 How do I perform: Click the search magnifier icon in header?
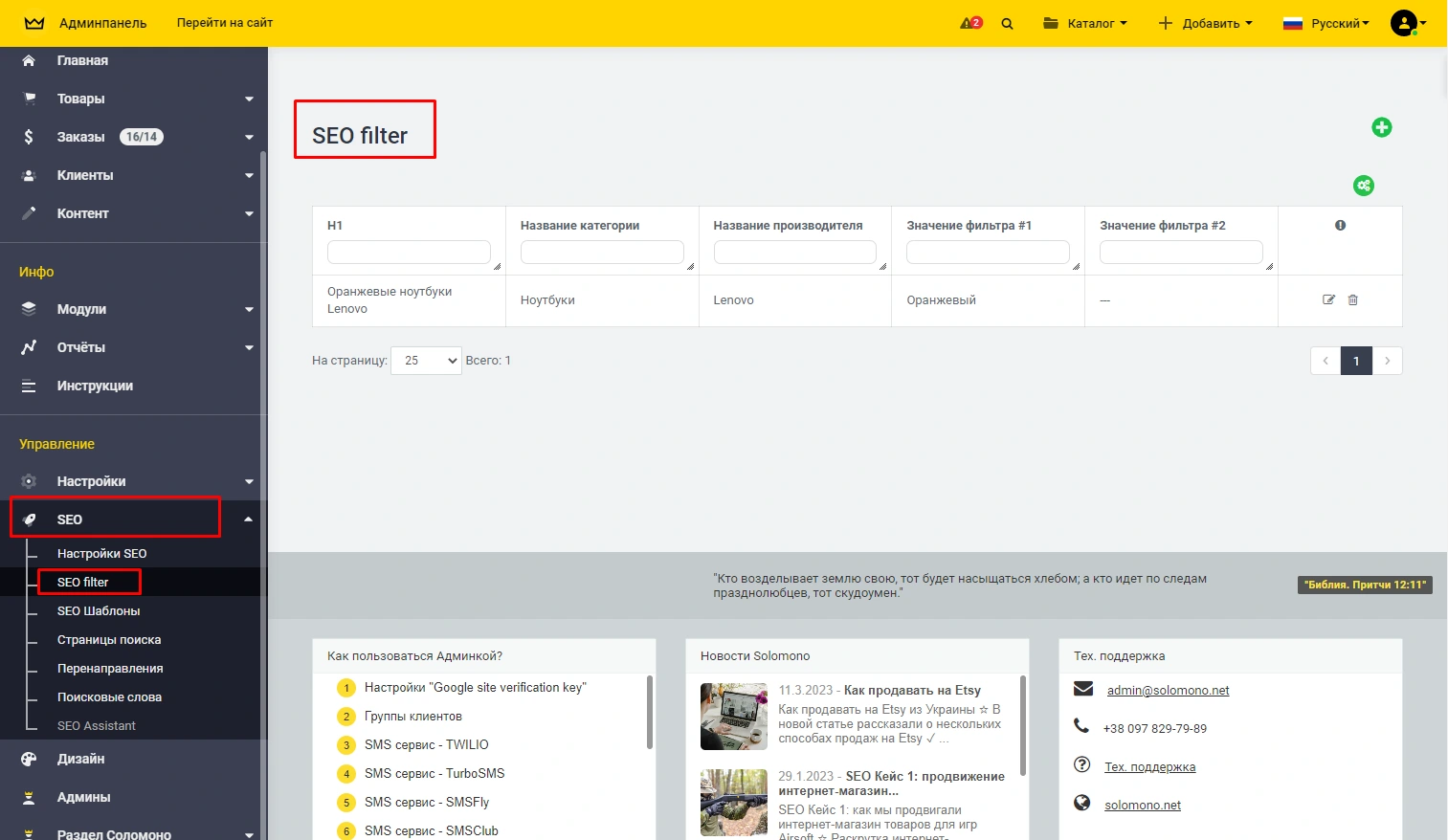pos(1007,24)
